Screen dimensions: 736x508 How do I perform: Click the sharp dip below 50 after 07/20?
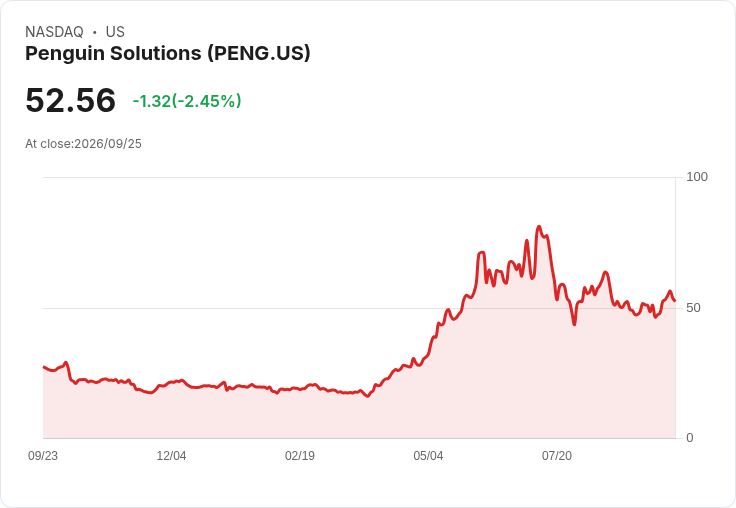point(574,324)
